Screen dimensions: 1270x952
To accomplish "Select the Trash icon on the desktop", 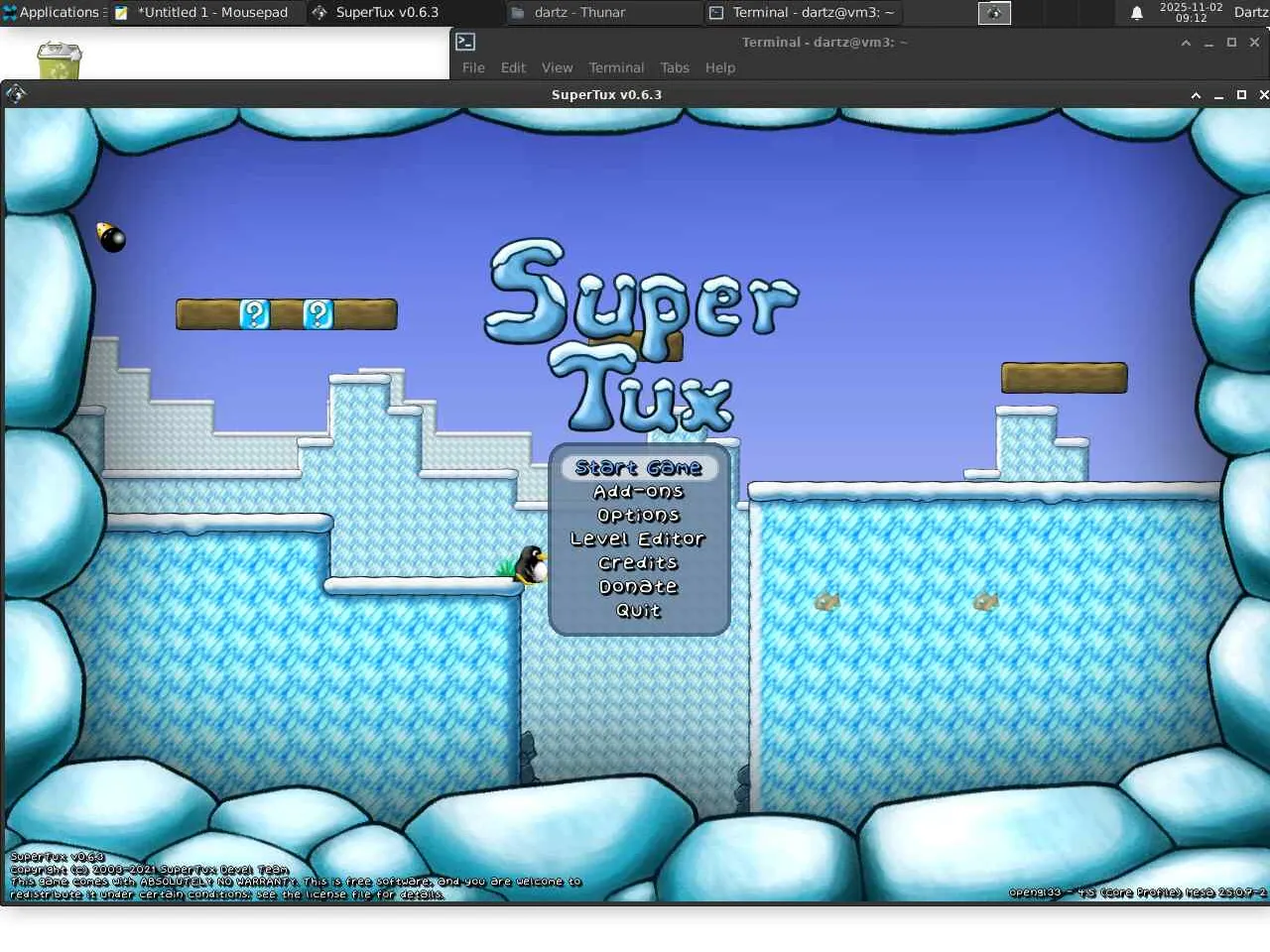I will tap(59, 60).
